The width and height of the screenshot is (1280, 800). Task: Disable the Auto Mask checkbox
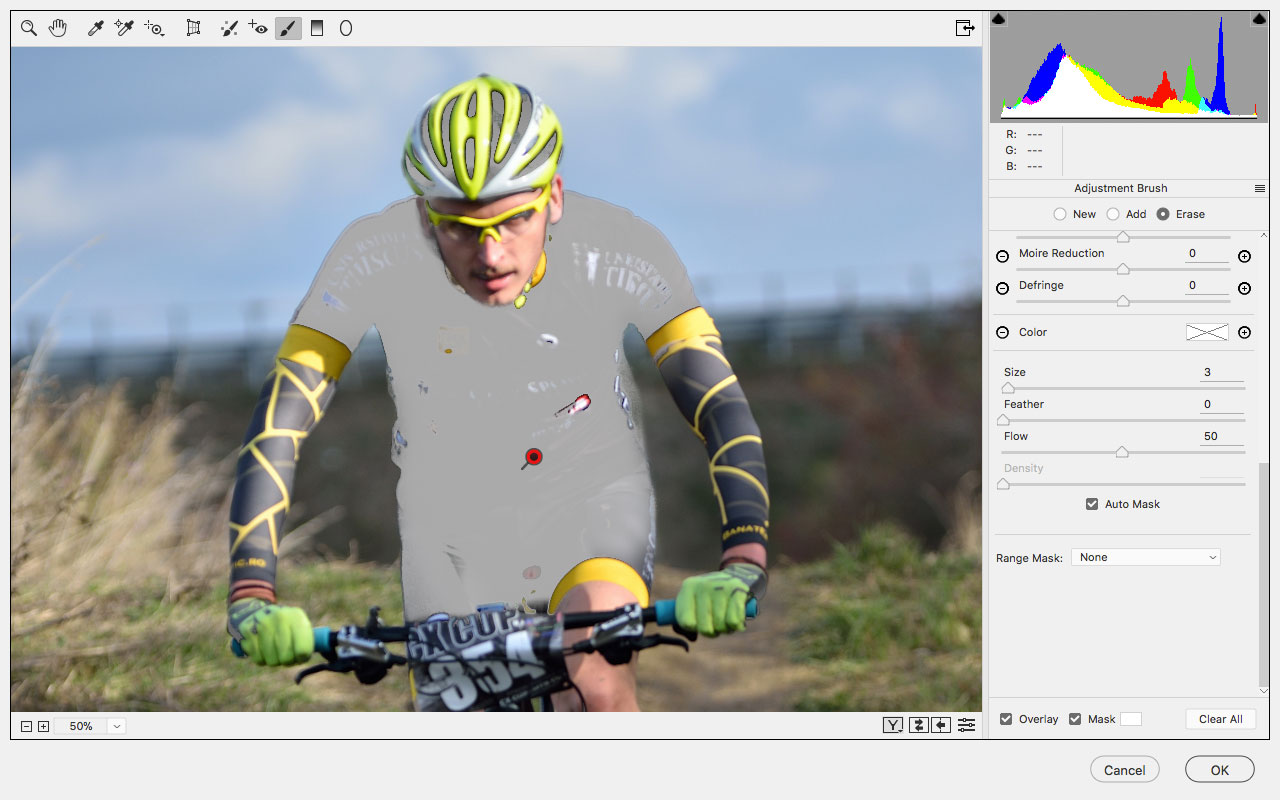coord(1092,504)
